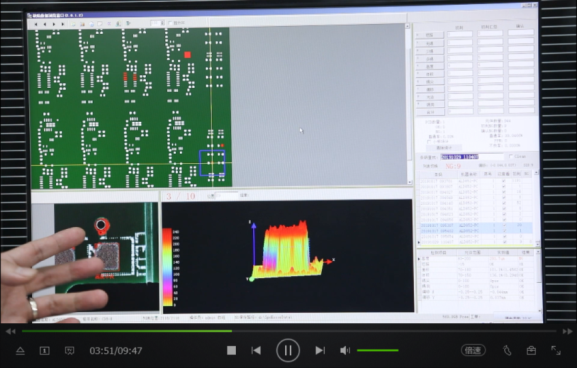Select the blue highlighted record row
Viewport: 577px width, 368px height.
pos(475,225)
